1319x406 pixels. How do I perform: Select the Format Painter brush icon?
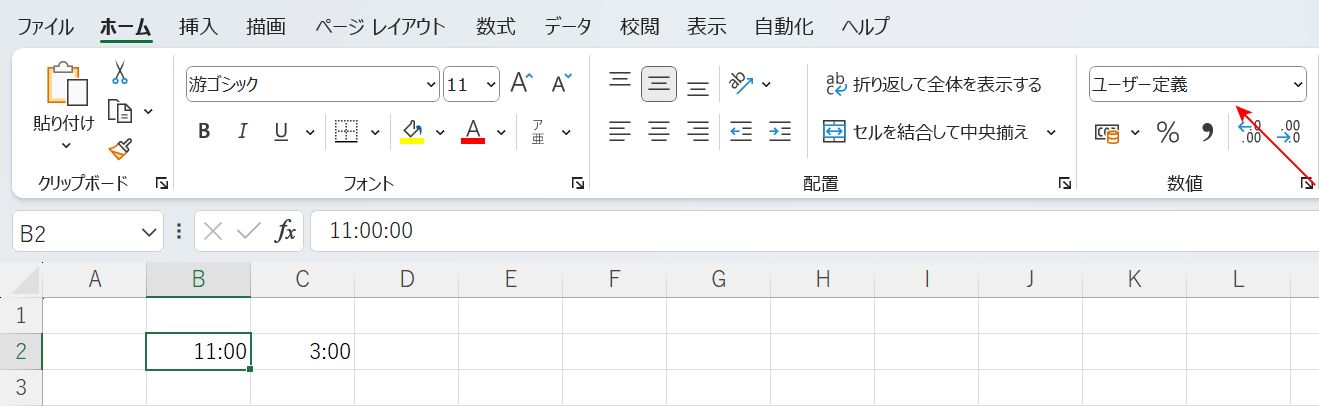(120, 149)
